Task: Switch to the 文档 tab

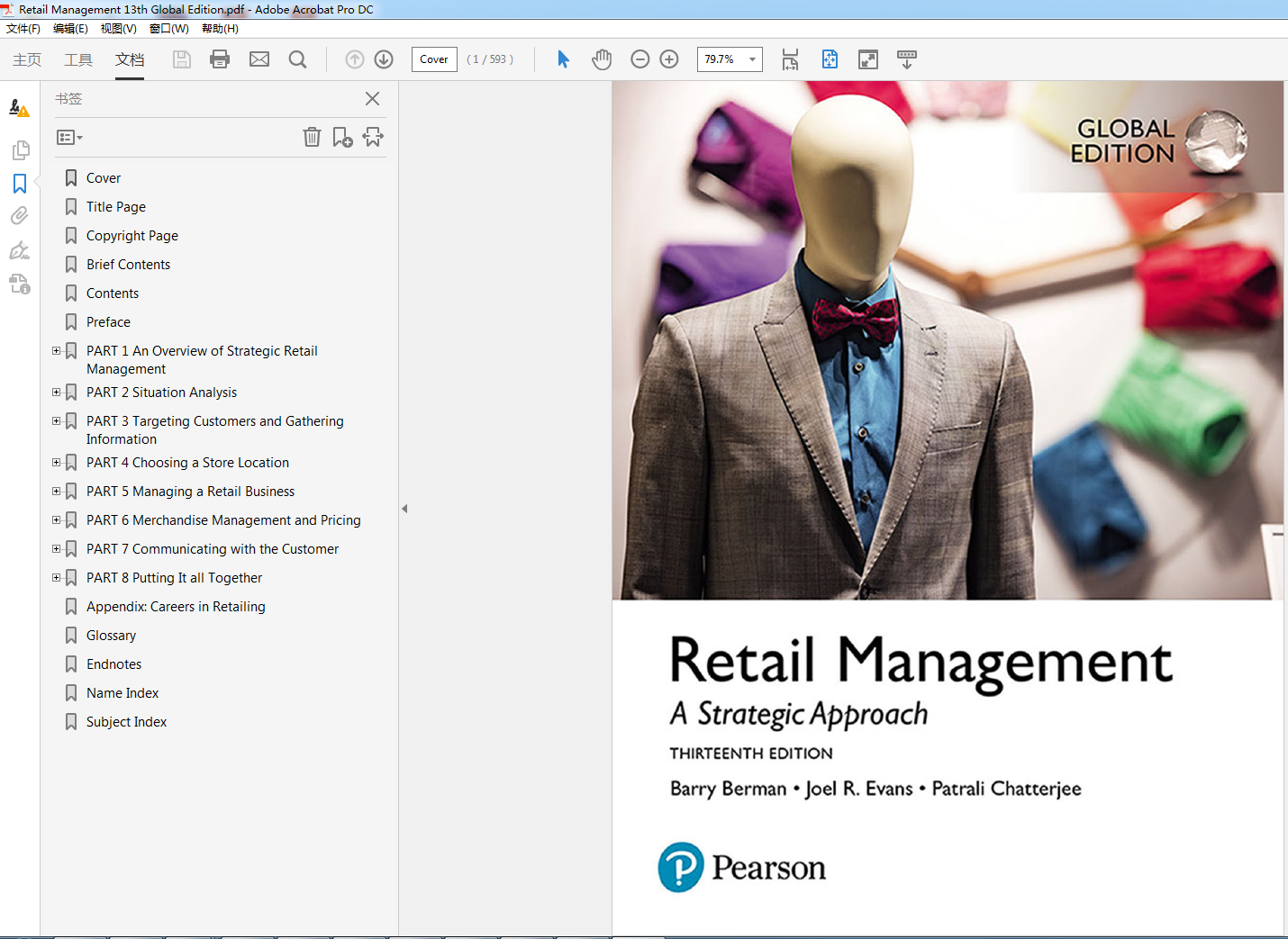Action: tap(130, 59)
